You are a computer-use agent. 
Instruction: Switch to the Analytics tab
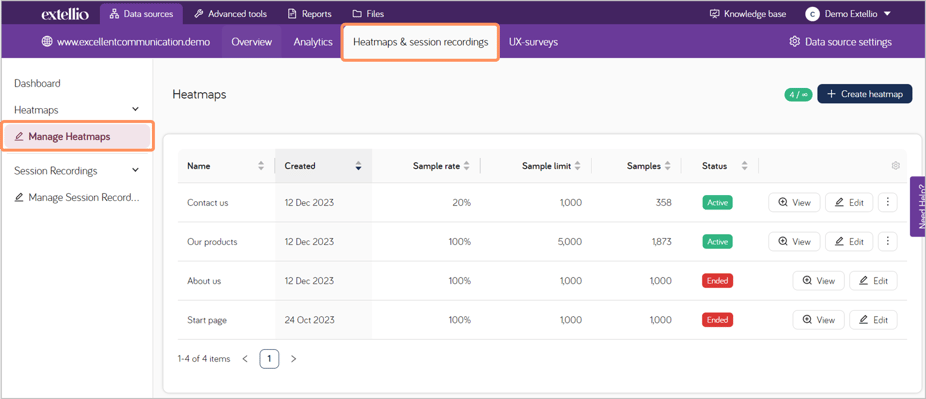313,42
